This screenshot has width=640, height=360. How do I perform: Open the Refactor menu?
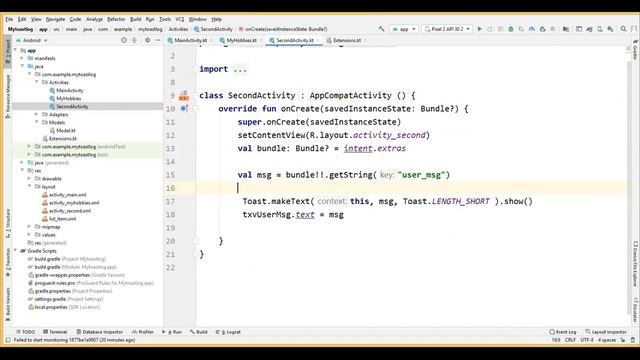116,19
